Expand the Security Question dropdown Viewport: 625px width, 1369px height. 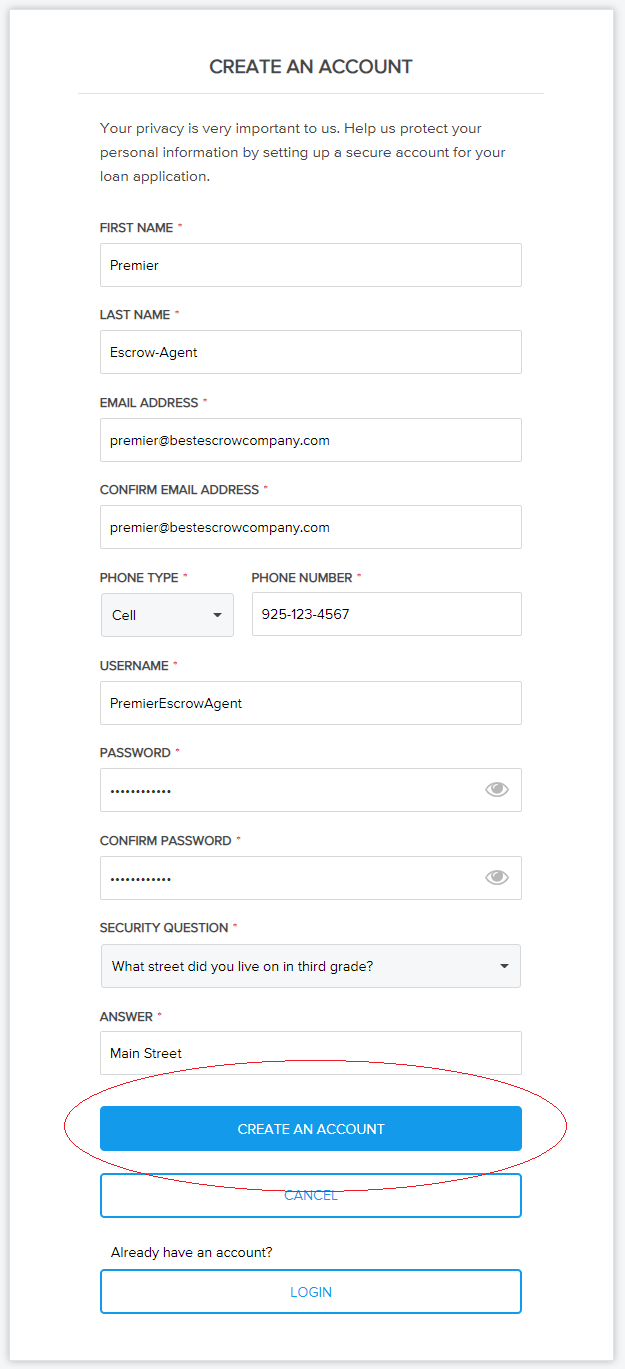pyautogui.click(x=311, y=966)
